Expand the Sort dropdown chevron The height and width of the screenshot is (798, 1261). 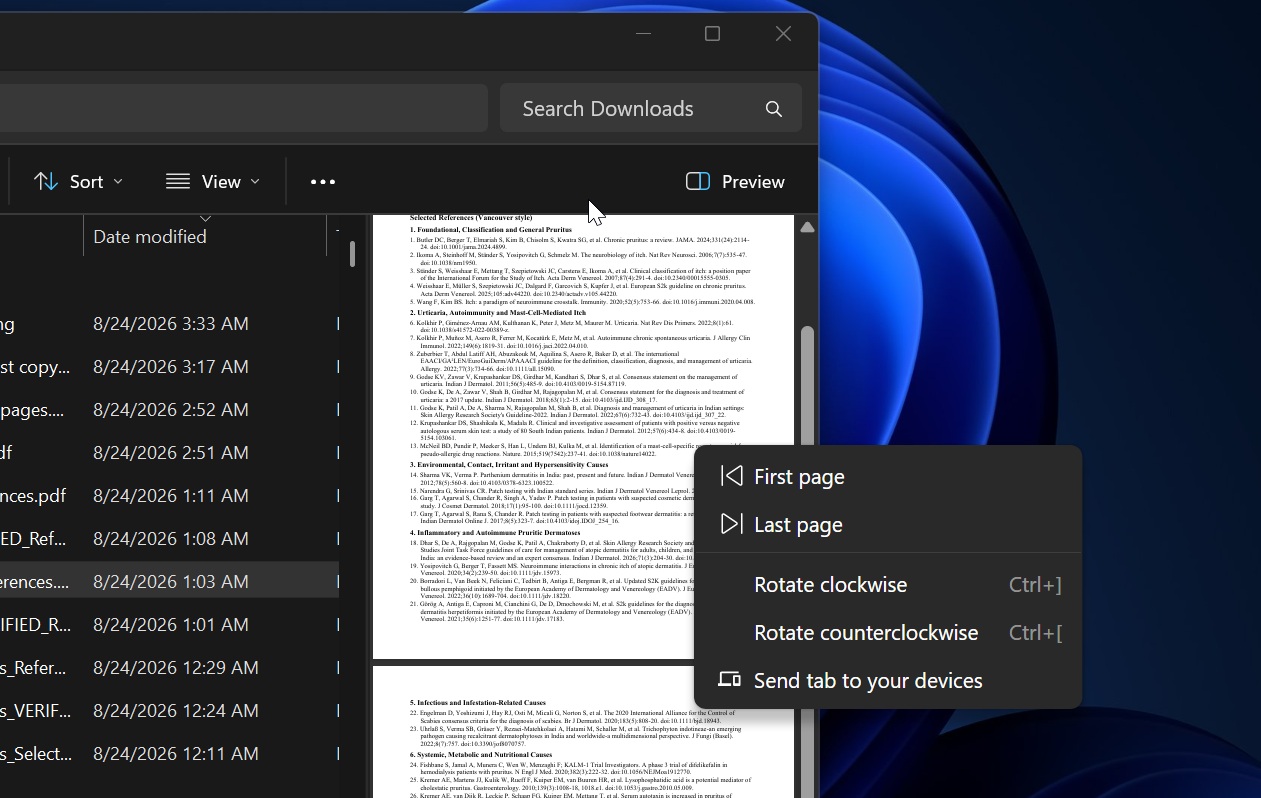click(118, 181)
